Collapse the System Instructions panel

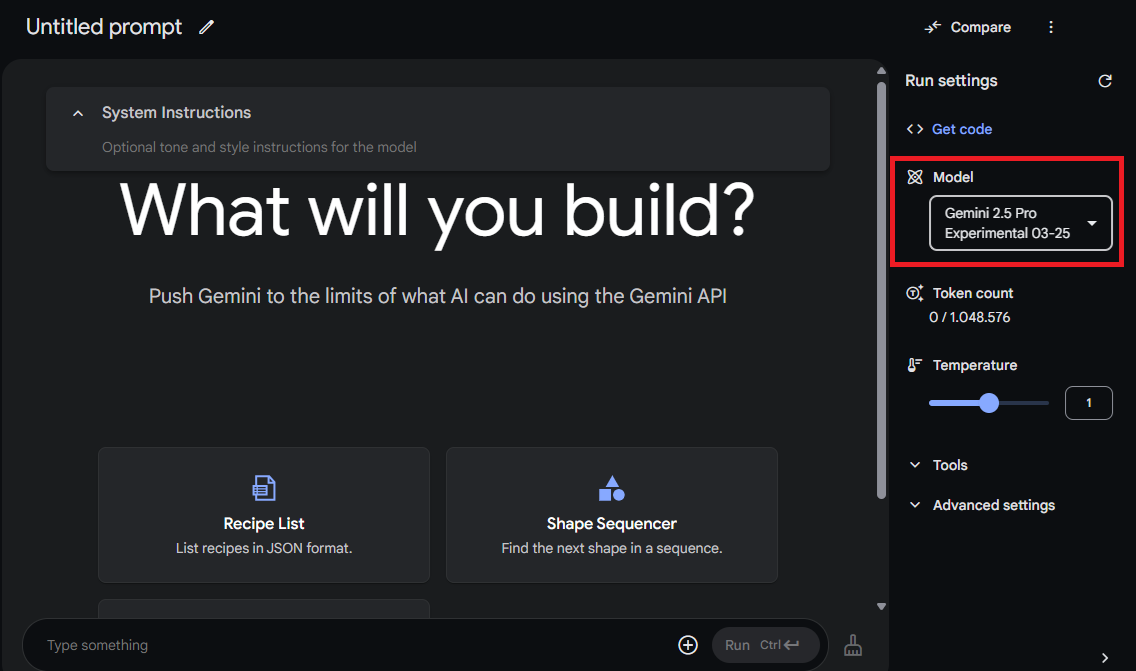pos(78,113)
